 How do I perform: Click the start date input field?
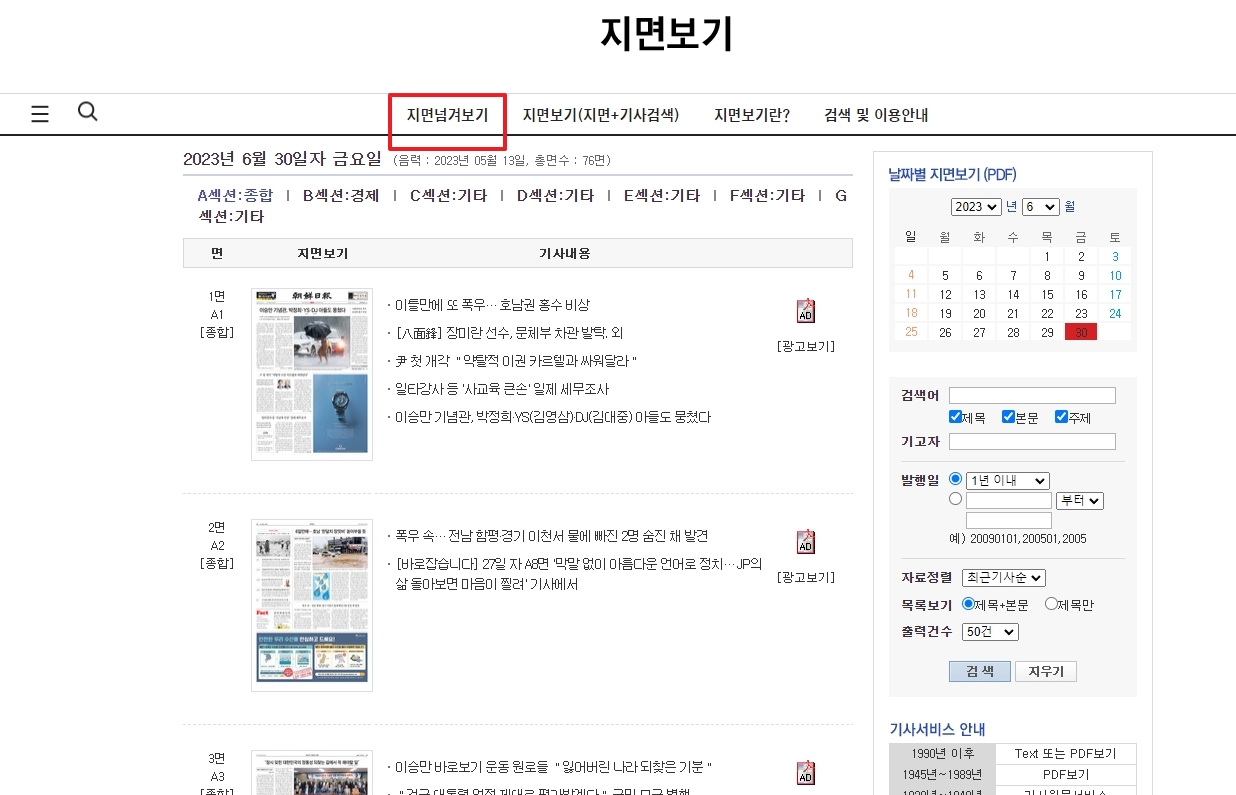coord(1009,500)
